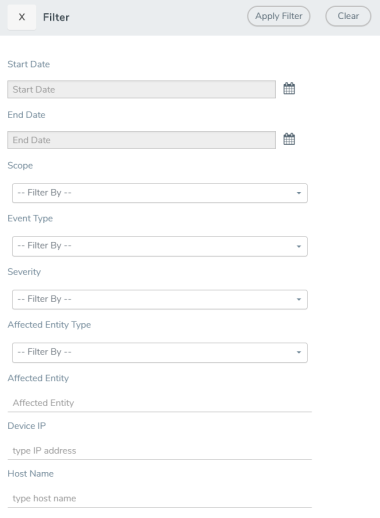Viewport: 380px width, 518px height.
Task: Click the Apply Filter button
Action: point(279,16)
